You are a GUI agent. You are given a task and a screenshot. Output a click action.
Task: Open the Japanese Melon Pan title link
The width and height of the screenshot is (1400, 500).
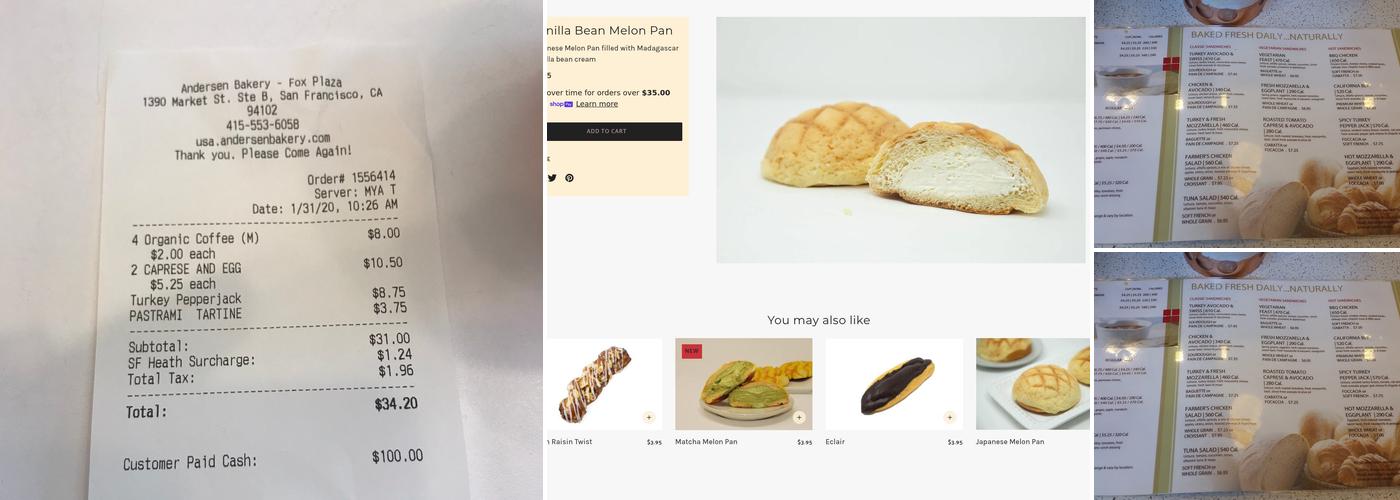tap(1010, 442)
